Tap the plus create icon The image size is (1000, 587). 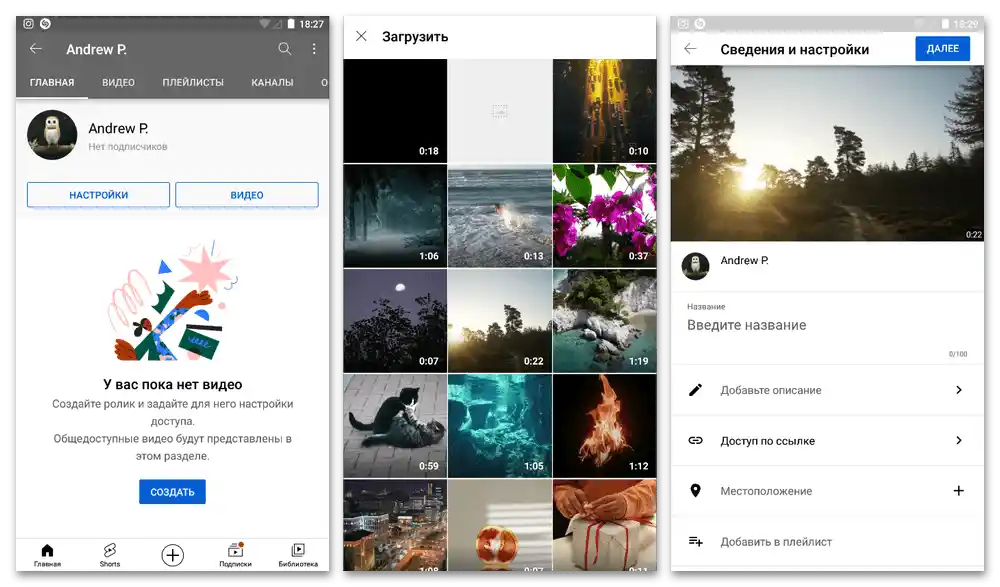(x=172, y=555)
